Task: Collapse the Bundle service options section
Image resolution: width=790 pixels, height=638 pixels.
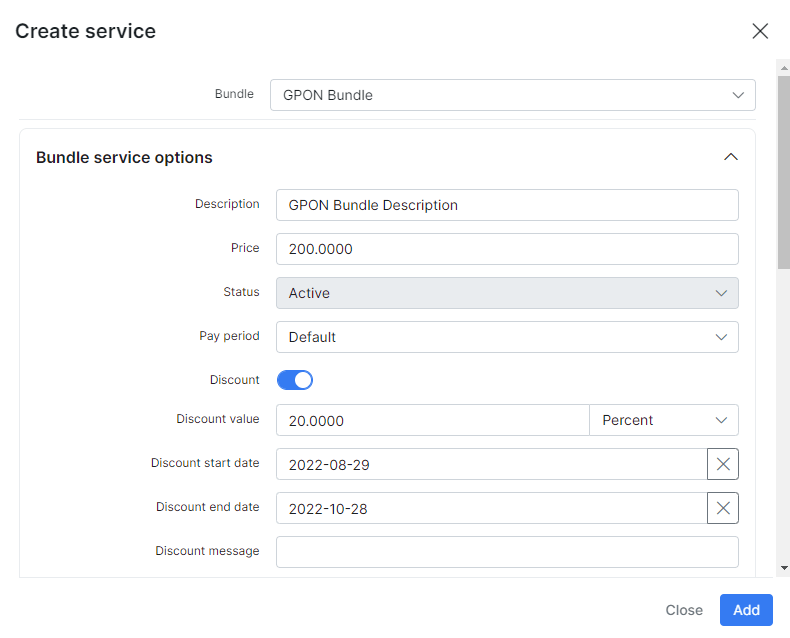Action: [x=731, y=157]
